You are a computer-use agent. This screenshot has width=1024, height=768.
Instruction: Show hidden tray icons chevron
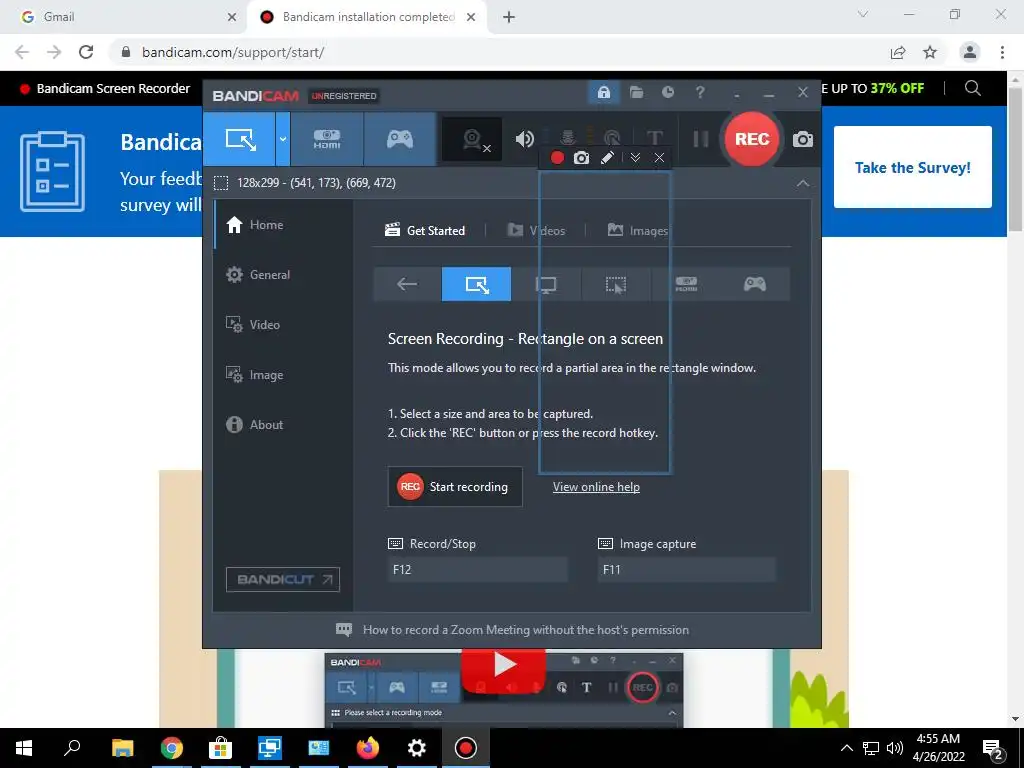[x=846, y=748]
